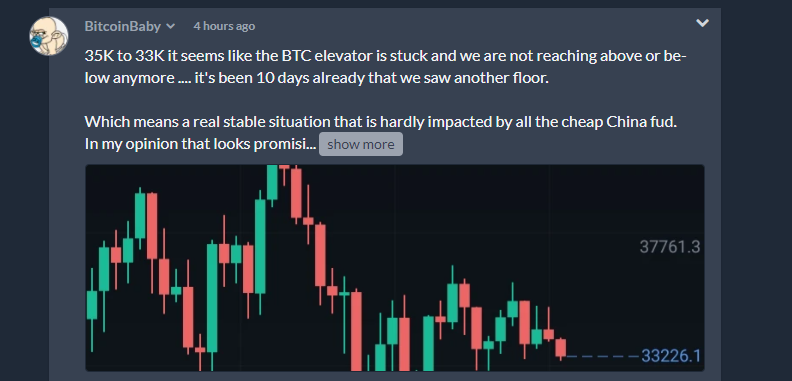Open post options chevron at top right
This screenshot has width=792, height=381.
pyautogui.click(x=703, y=23)
